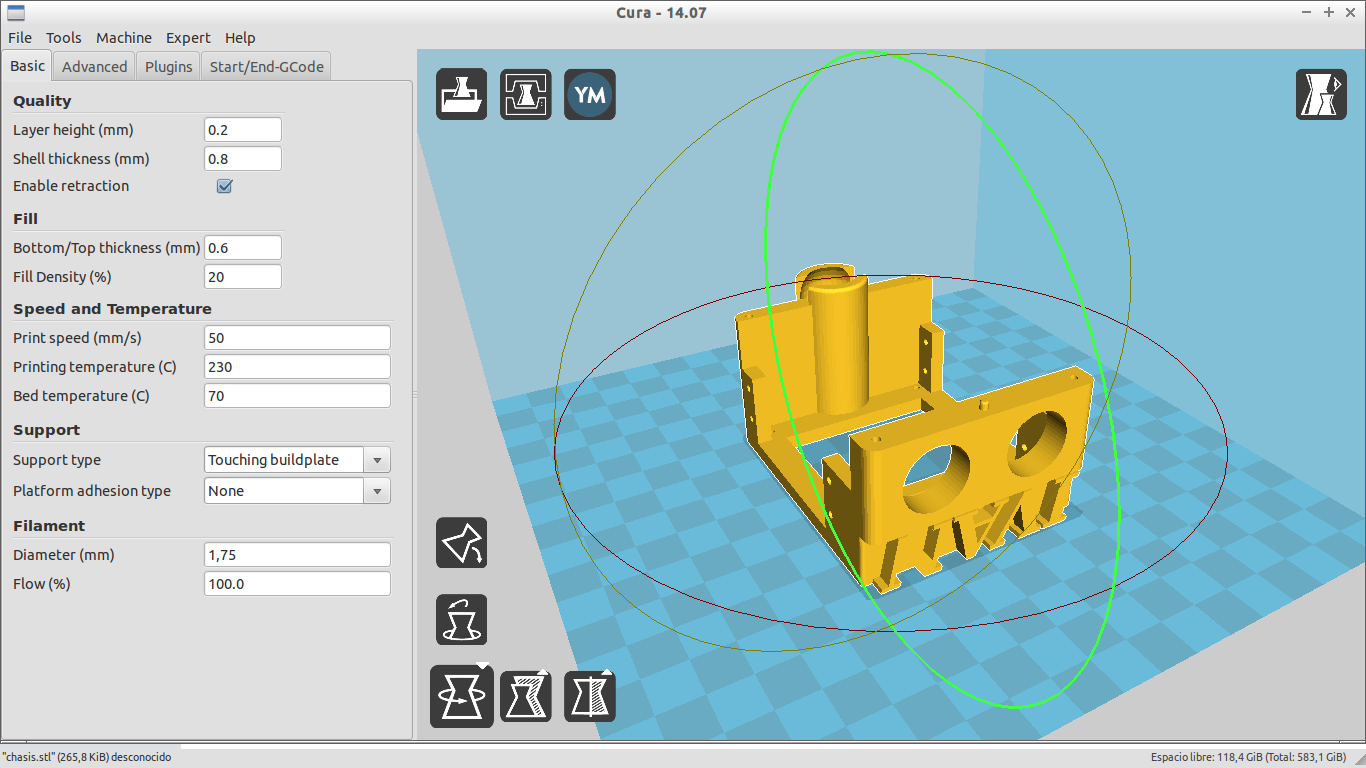Click the YM YouMagine share icon

590,95
